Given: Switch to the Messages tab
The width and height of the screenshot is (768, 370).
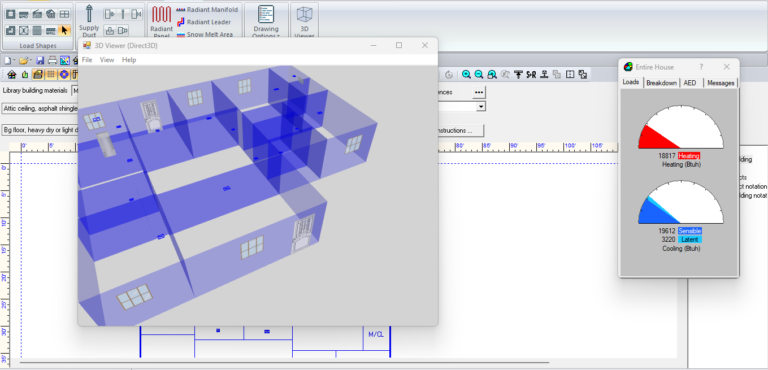Looking at the screenshot, I should [720, 83].
